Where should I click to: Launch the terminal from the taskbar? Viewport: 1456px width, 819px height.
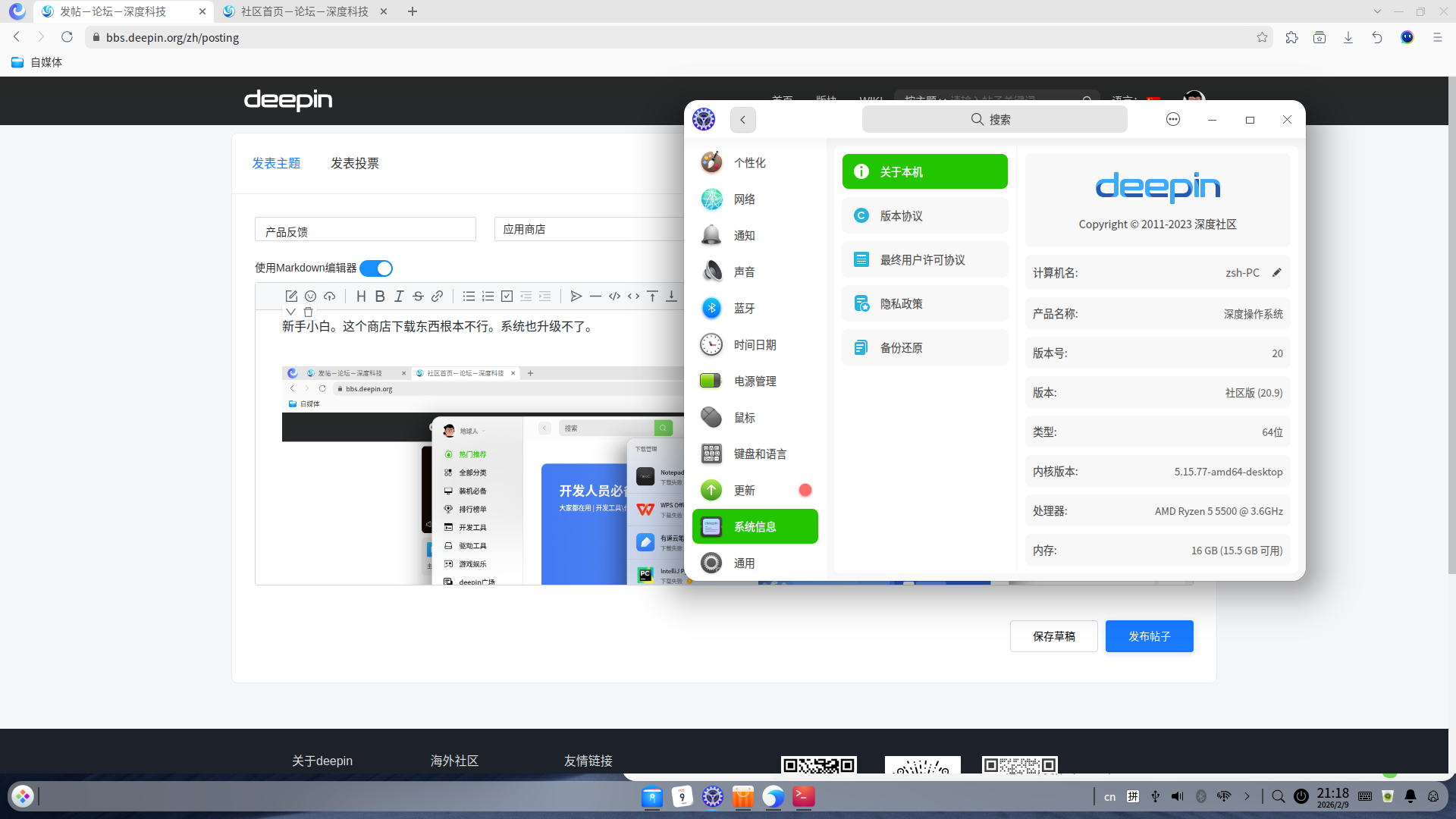click(x=803, y=797)
